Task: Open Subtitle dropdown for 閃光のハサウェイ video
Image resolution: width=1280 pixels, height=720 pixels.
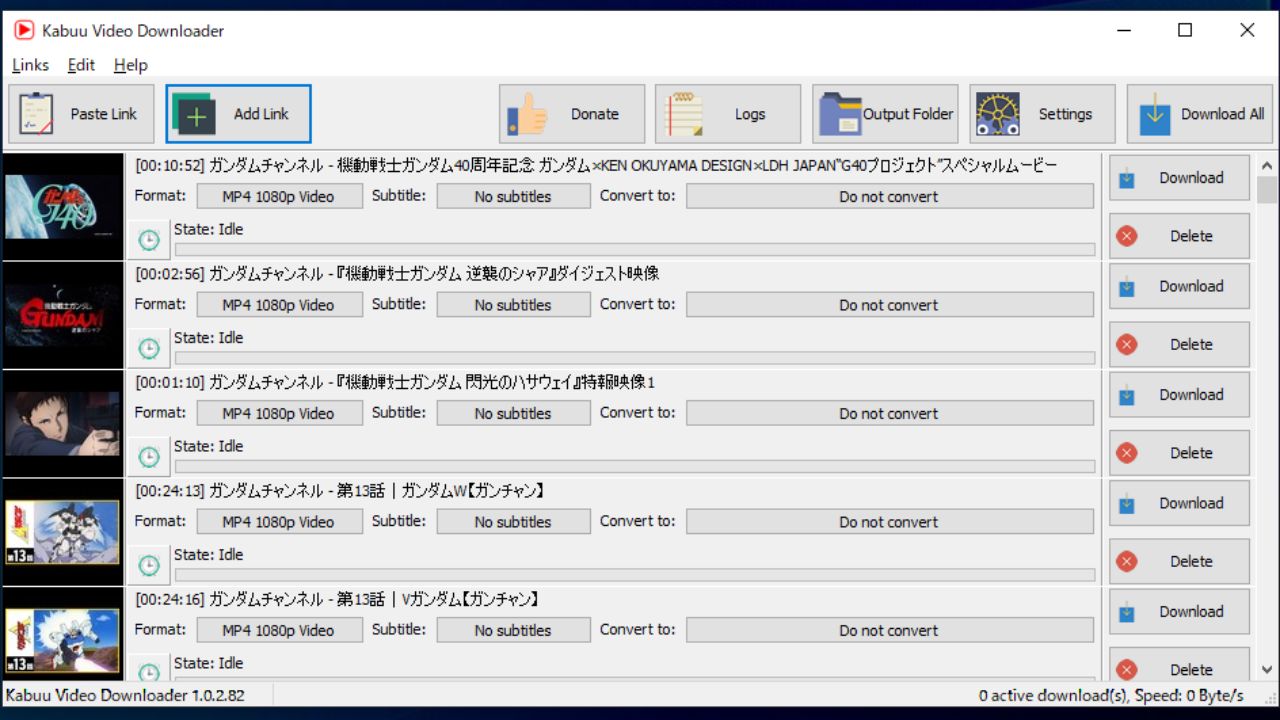Action: pyautogui.click(x=513, y=413)
